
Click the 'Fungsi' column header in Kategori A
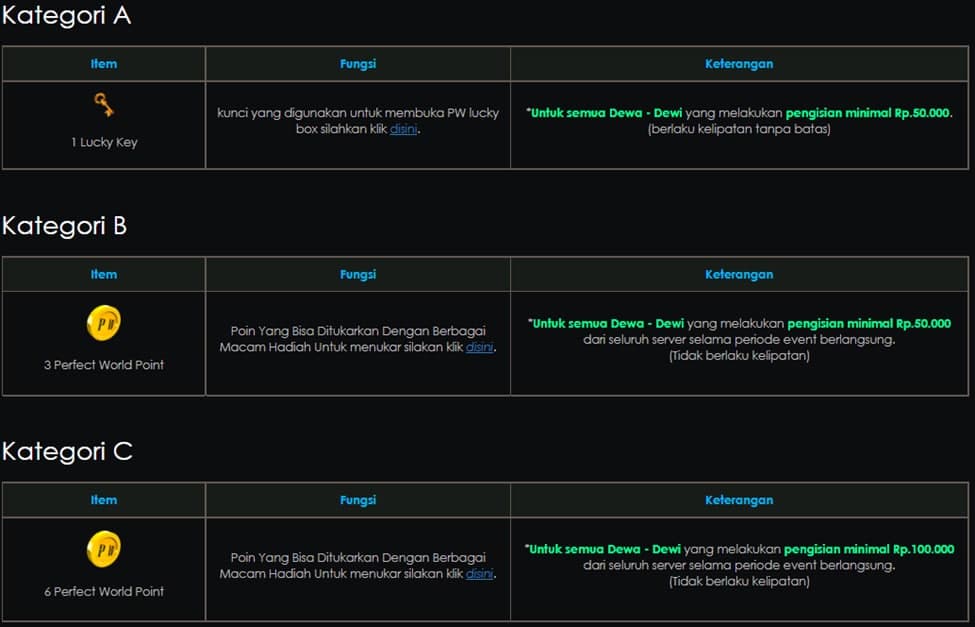point(358,64)
